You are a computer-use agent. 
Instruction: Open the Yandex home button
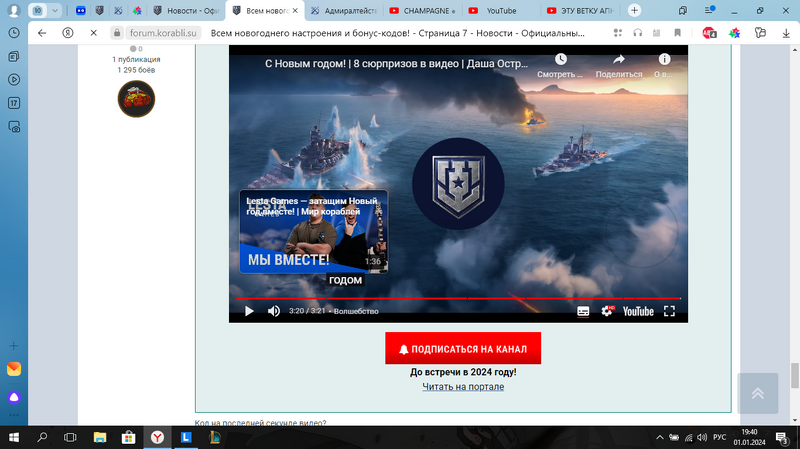point(67,33)
